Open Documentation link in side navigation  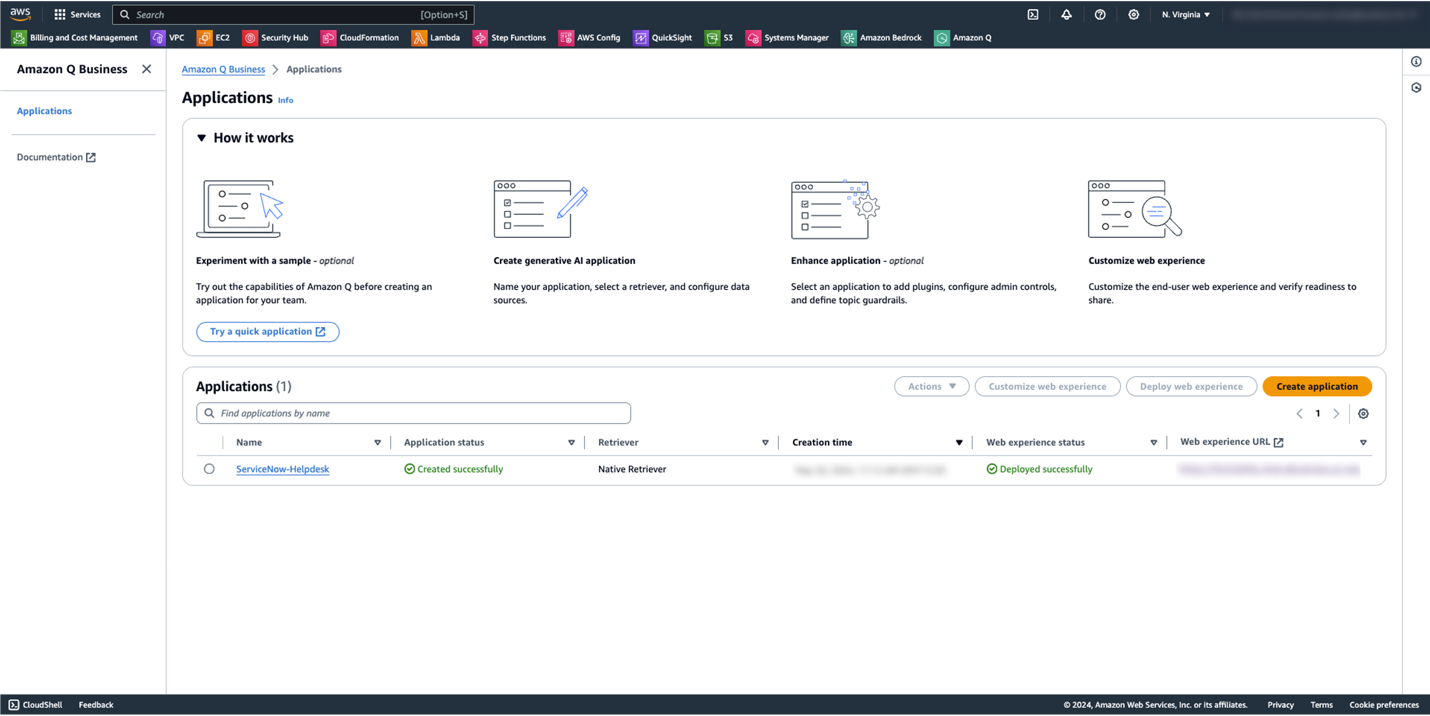(x=56, y=157)
